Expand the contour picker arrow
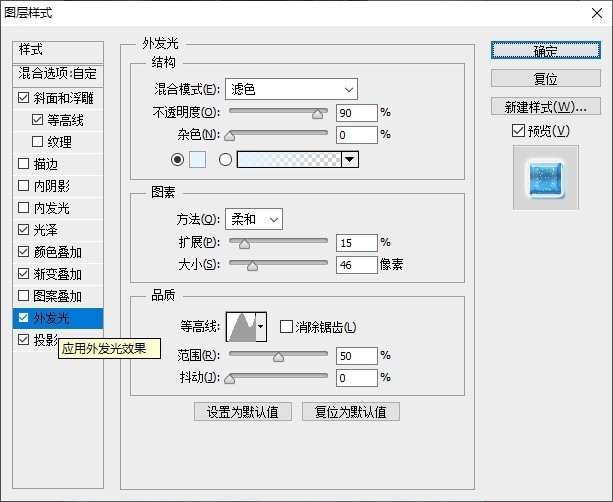The image size is (613, 502). pyautogui.click(x=262, y=326)
